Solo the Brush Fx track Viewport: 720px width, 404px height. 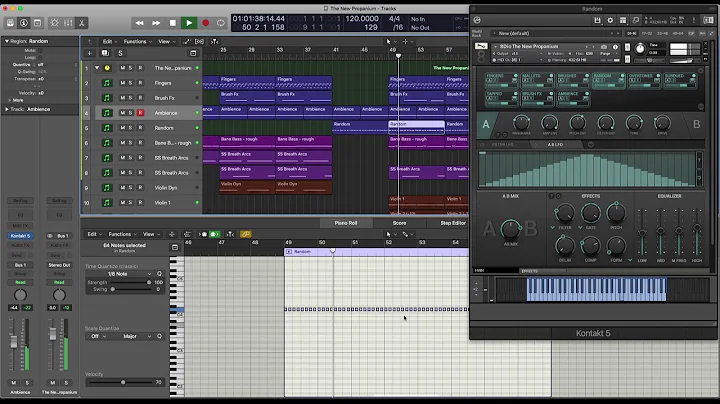coord(130,98)
